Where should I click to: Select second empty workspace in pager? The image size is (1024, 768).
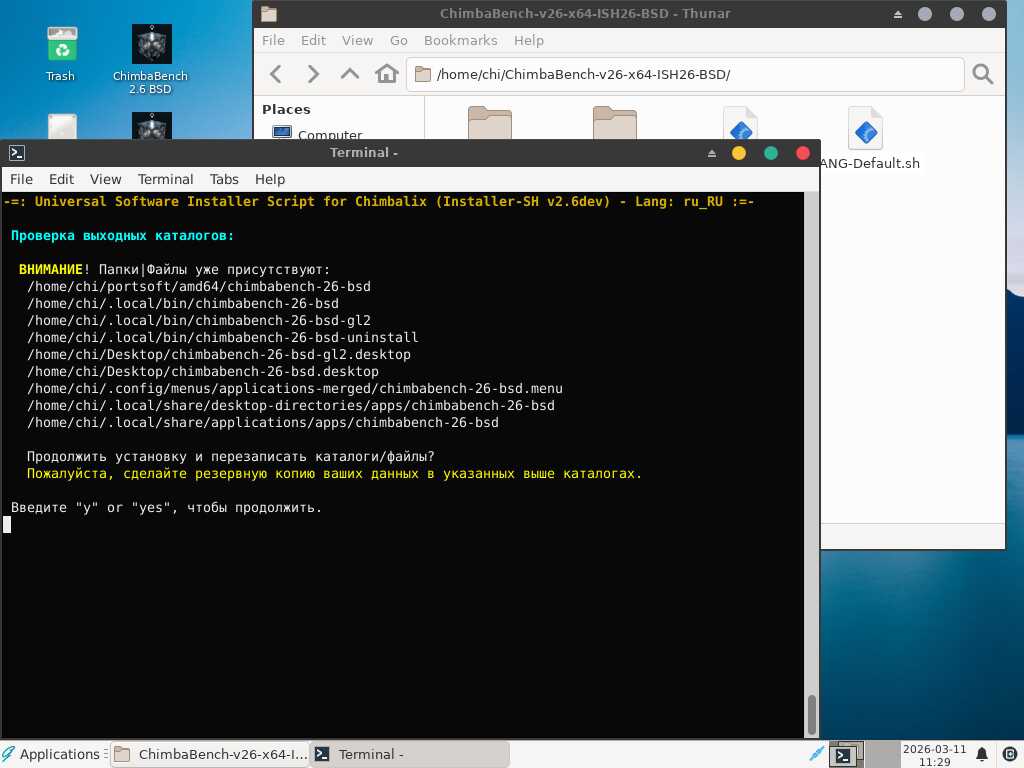[882, 754]
